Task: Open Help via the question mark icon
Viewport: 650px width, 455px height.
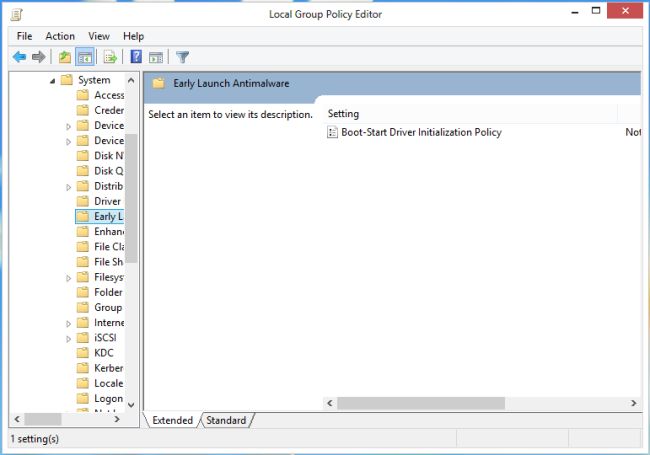Action: click(x=136, y=57)
